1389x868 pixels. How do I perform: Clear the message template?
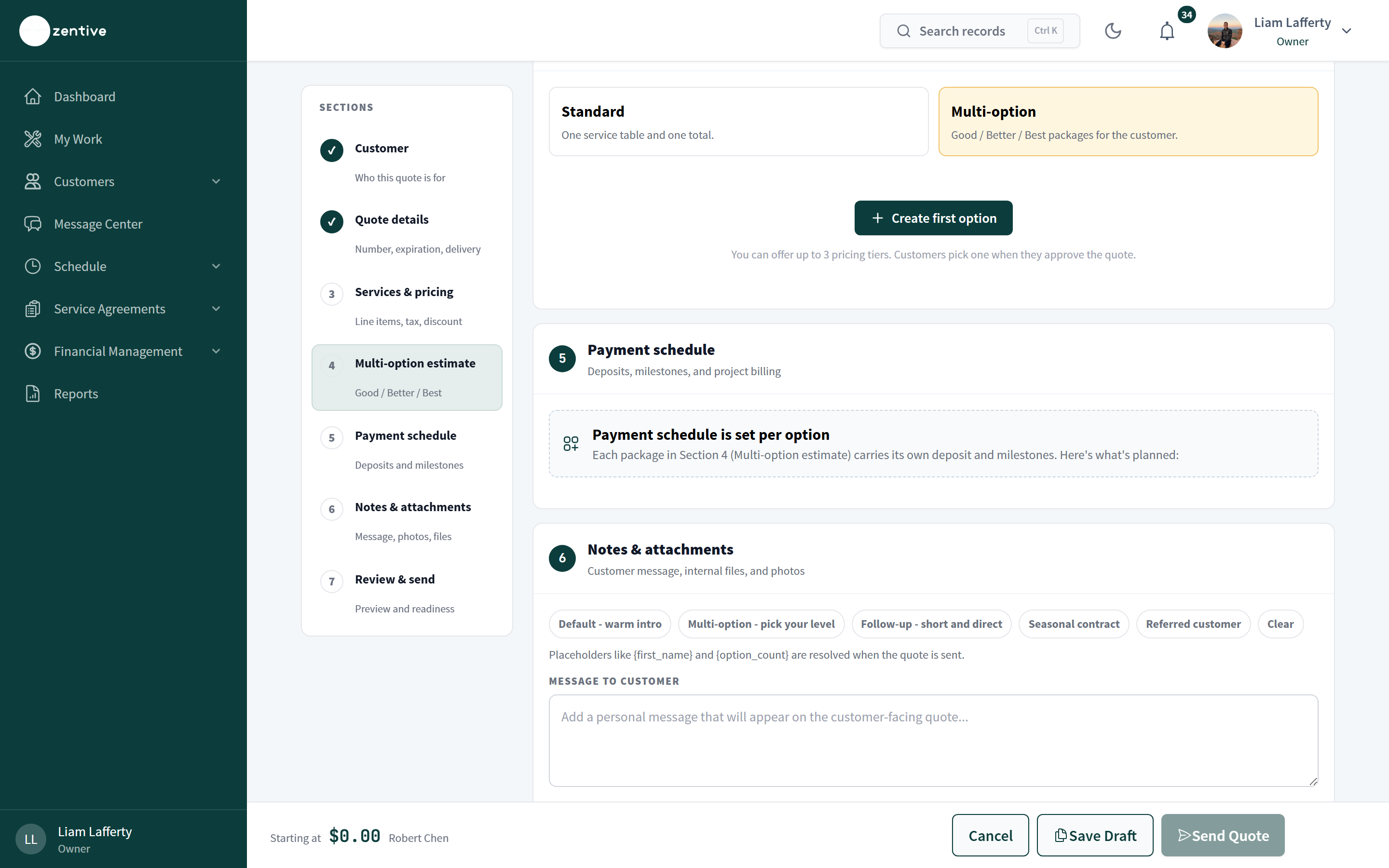(x=1280, y=624)
